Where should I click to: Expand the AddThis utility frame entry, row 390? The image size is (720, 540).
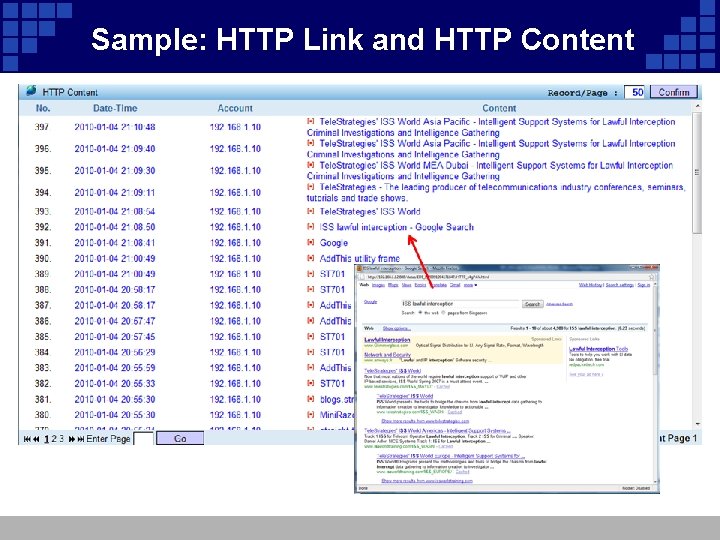pyautogui.click(x=311, y=258)
